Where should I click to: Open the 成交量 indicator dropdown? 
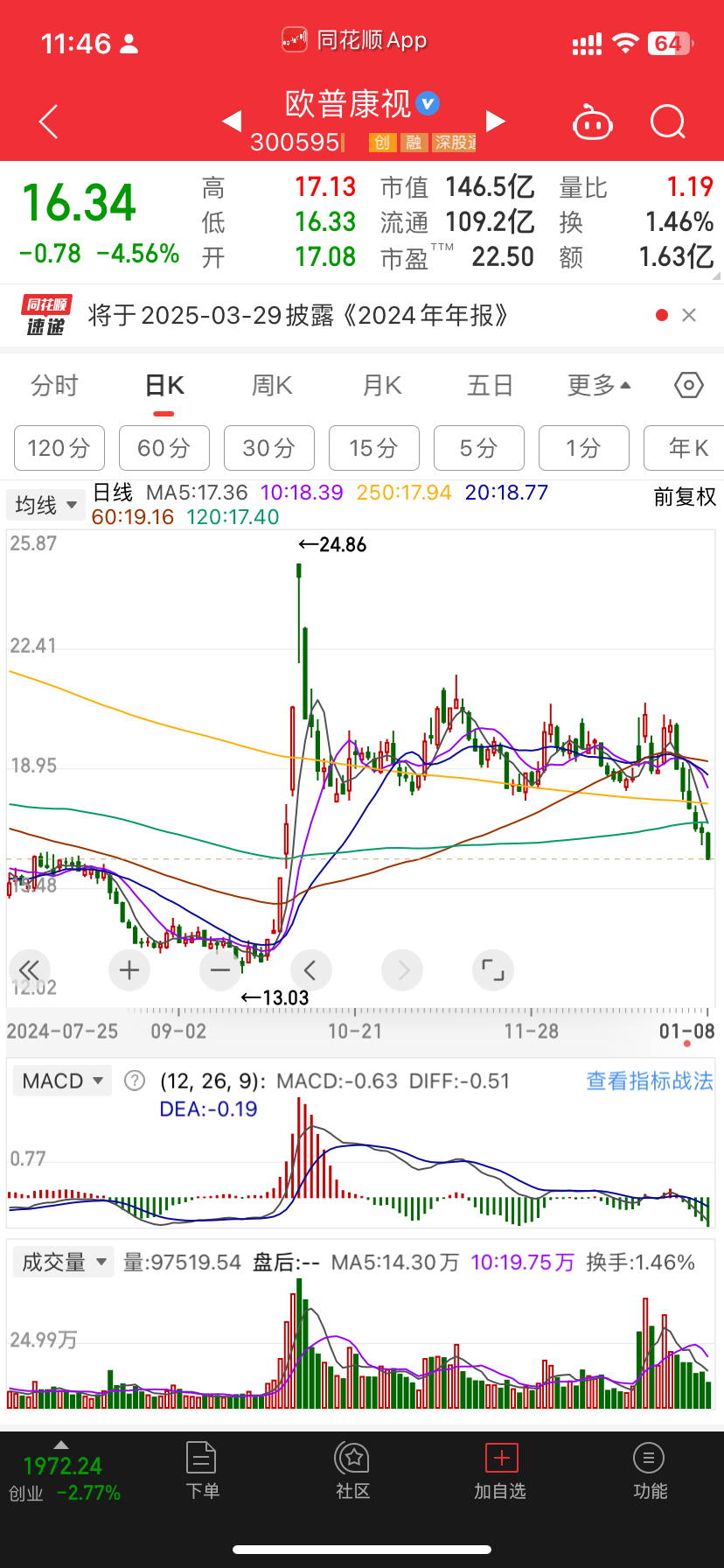pyautogui.click(x=64, y=1262)
